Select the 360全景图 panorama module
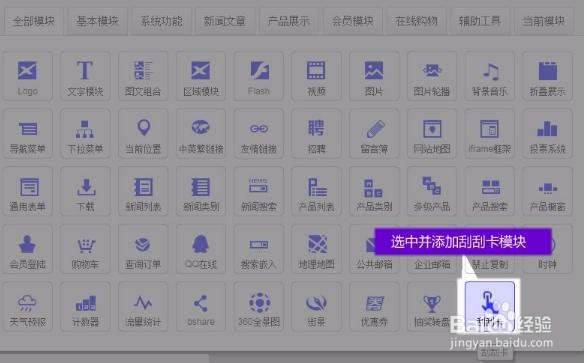The image size is (587, 363). coord(259,307)
